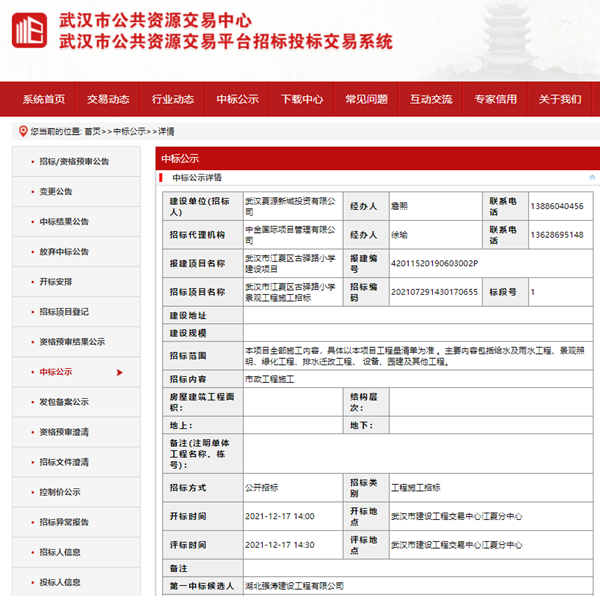The image size is (600, 596).
Task: Select the highlighted 中标公示 sidebar item
Action: 77,372
